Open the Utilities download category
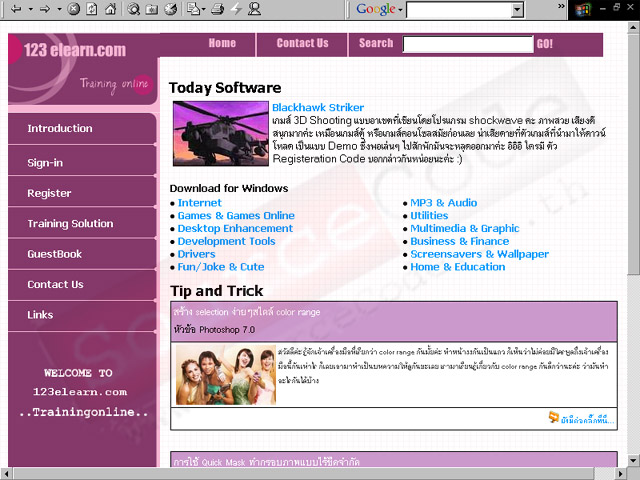 (x=429, y=216)
